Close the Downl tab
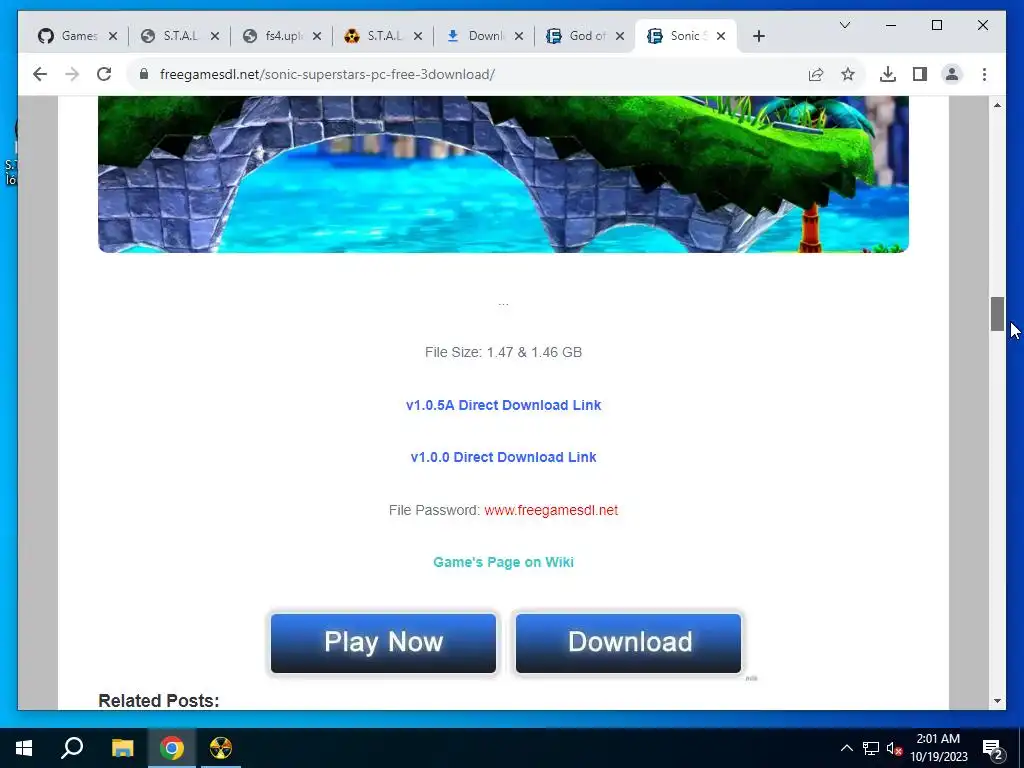This screenshot has width=1024, height=768. tap(519, 36)
